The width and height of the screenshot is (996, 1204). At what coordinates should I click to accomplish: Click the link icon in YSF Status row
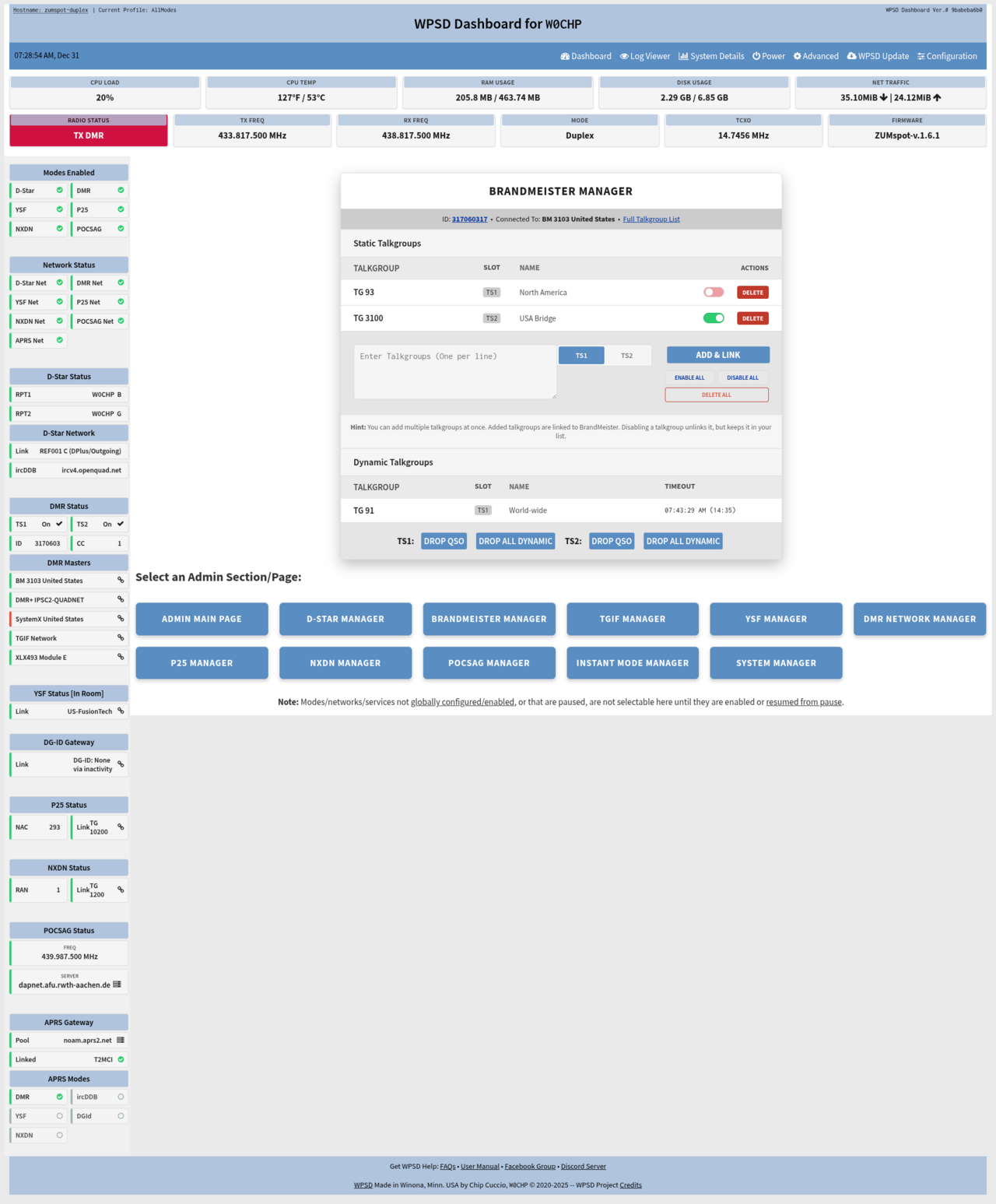tap(121, 711)
